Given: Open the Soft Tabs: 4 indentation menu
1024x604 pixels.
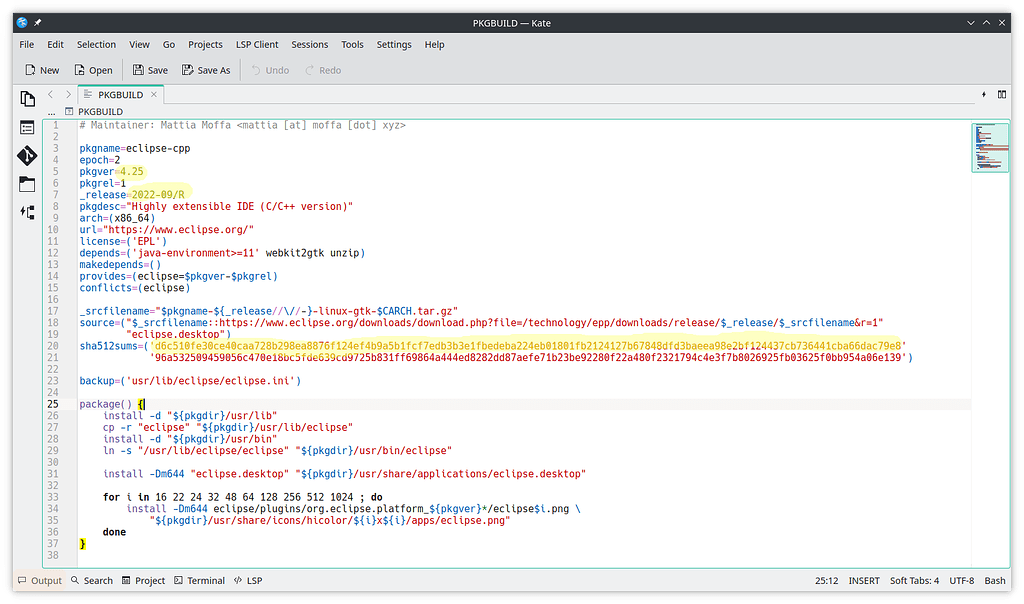Looking at the screenshot, I should pos(916,580).
